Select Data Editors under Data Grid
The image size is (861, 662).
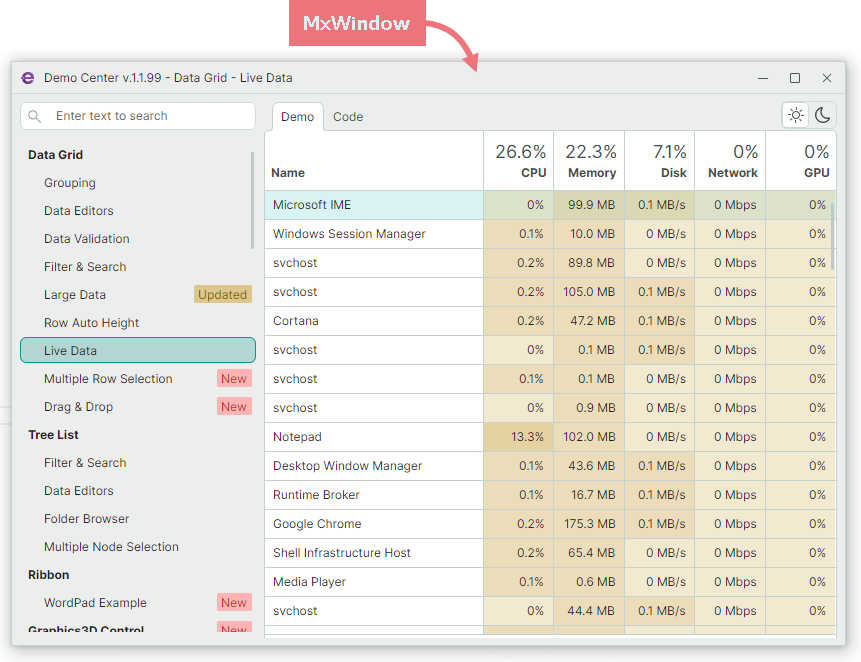tap(79, 211)
